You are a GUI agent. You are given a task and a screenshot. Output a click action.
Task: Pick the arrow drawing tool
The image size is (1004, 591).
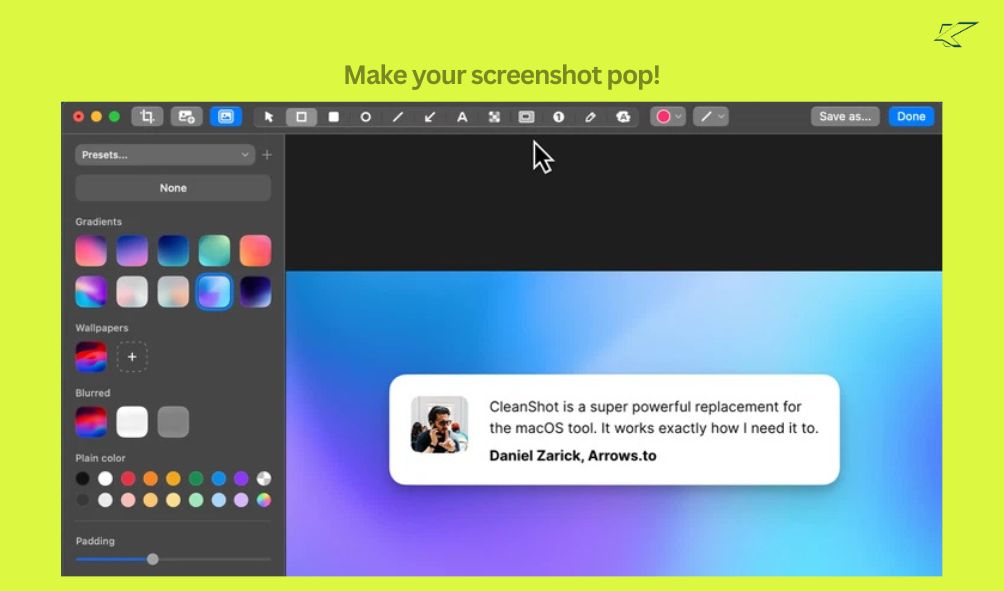430,117
